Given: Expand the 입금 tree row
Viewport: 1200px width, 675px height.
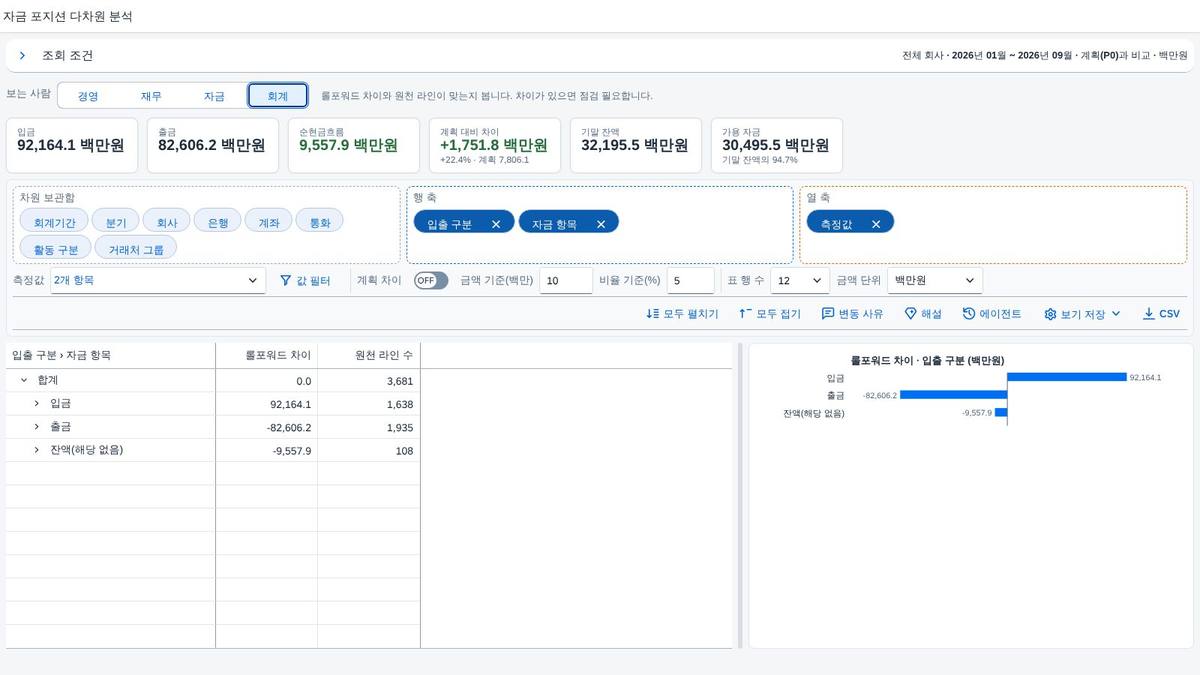Looking at the screenshot, I should [x=37, y=404].
